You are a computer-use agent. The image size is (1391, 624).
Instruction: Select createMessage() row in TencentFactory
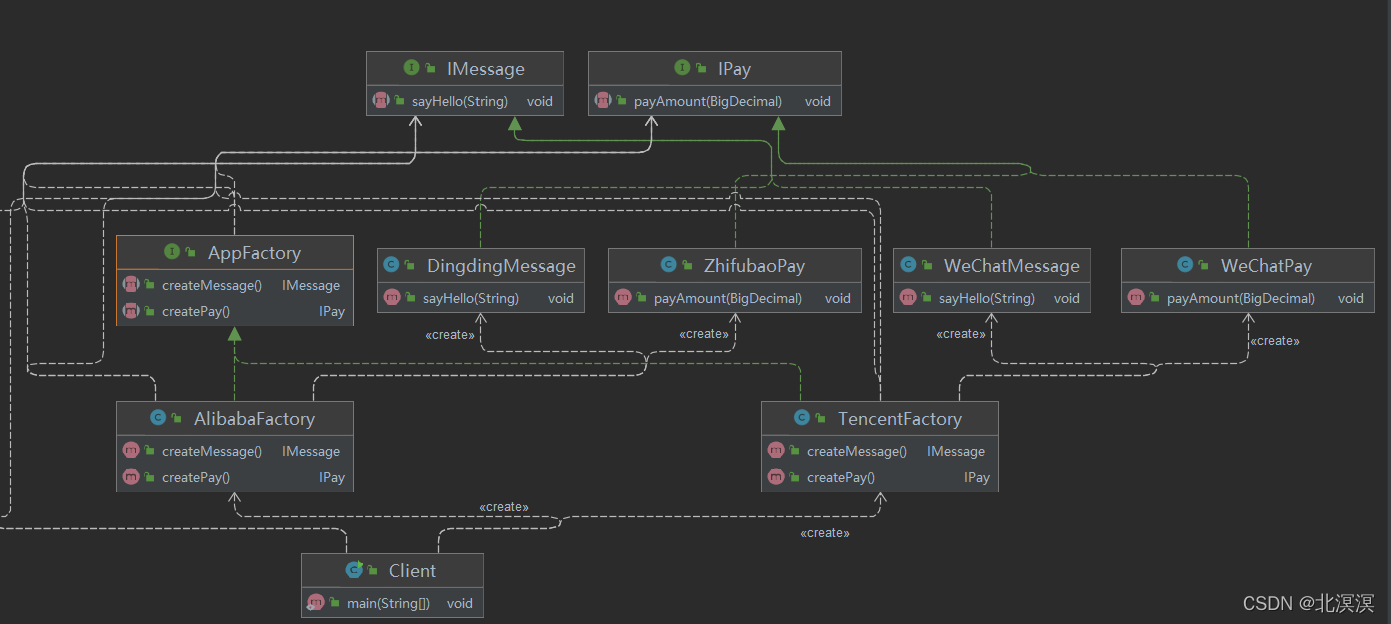[x=880, y=451]
